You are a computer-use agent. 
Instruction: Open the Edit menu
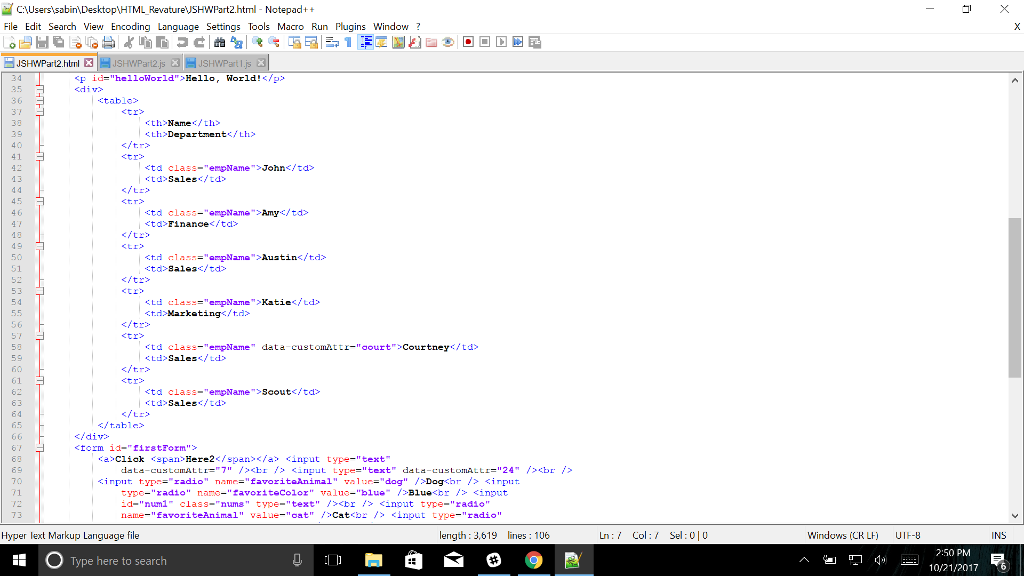tap(33, 27)
